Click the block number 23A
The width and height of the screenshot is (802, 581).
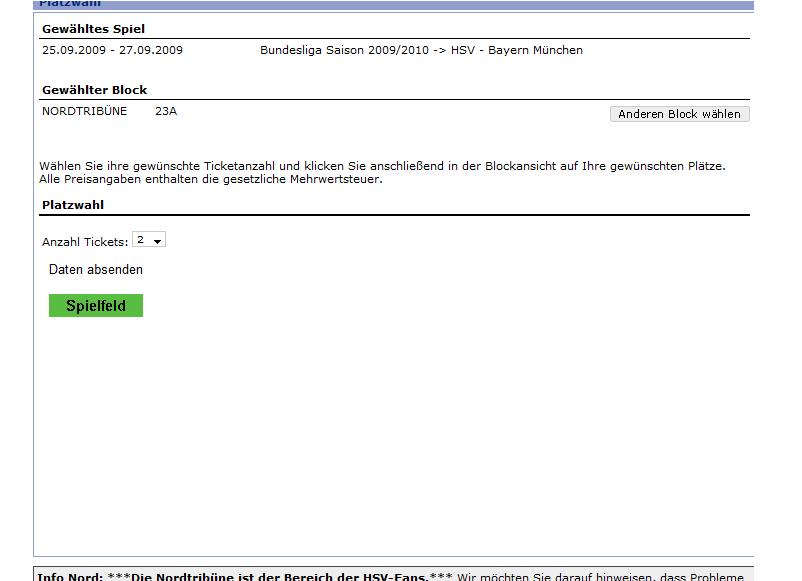166,111
